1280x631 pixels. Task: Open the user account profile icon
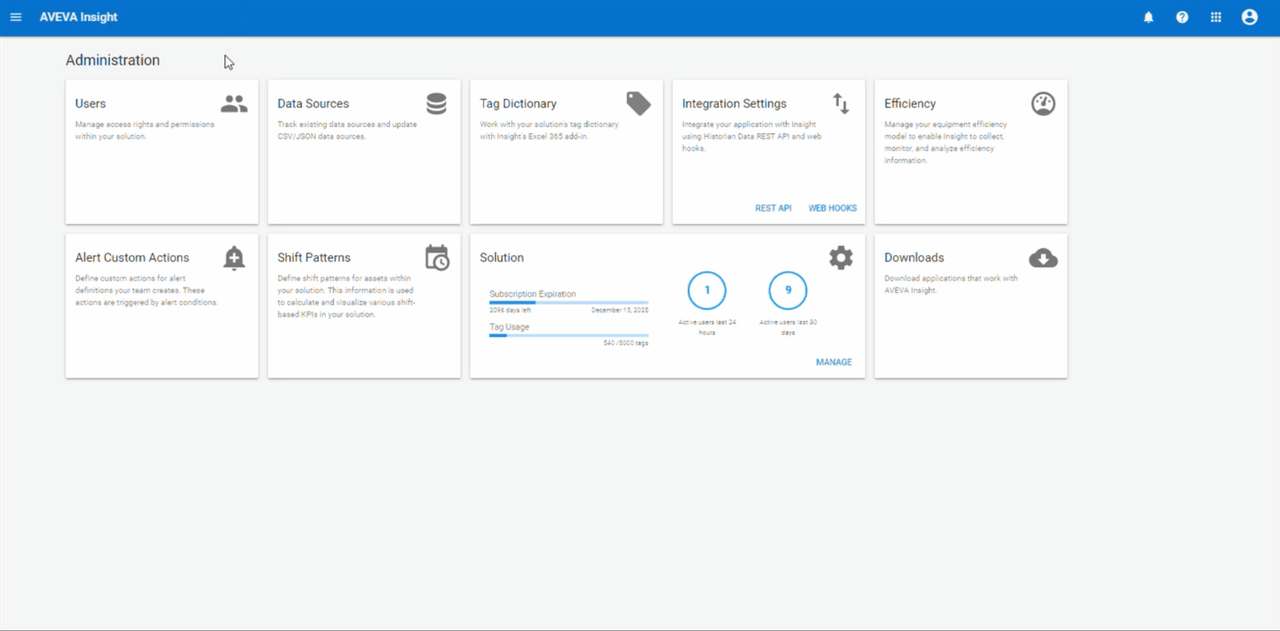click(x=1249, y=17)
